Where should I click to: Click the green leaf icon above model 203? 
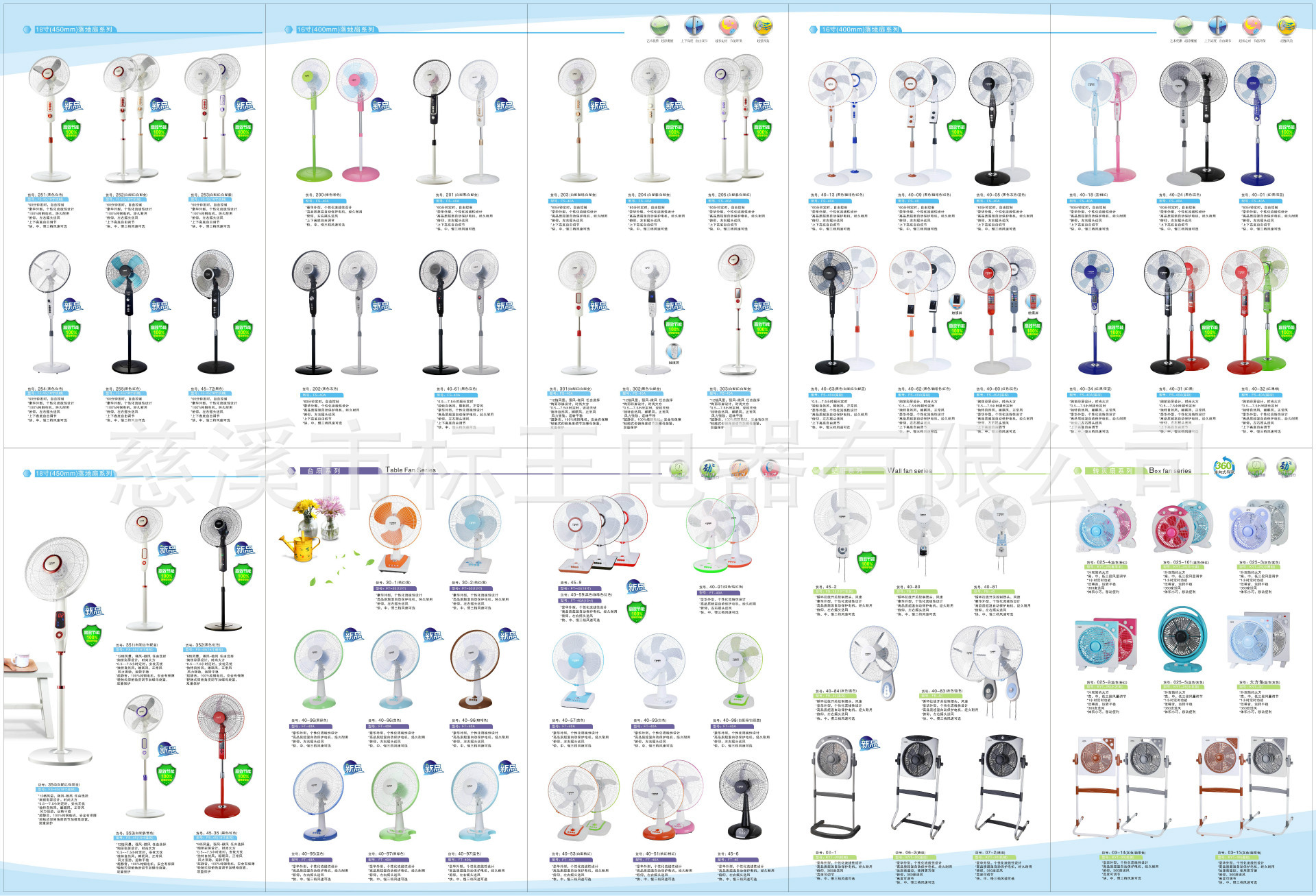659,27
